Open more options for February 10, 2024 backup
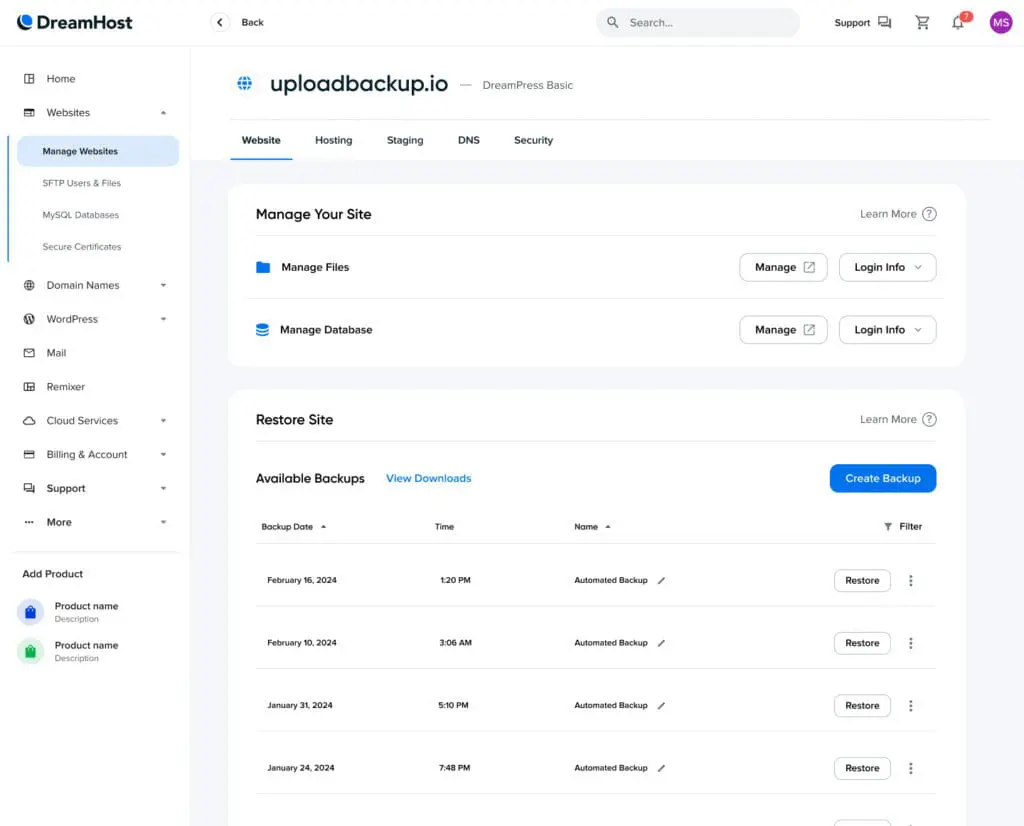 (910, 643)
